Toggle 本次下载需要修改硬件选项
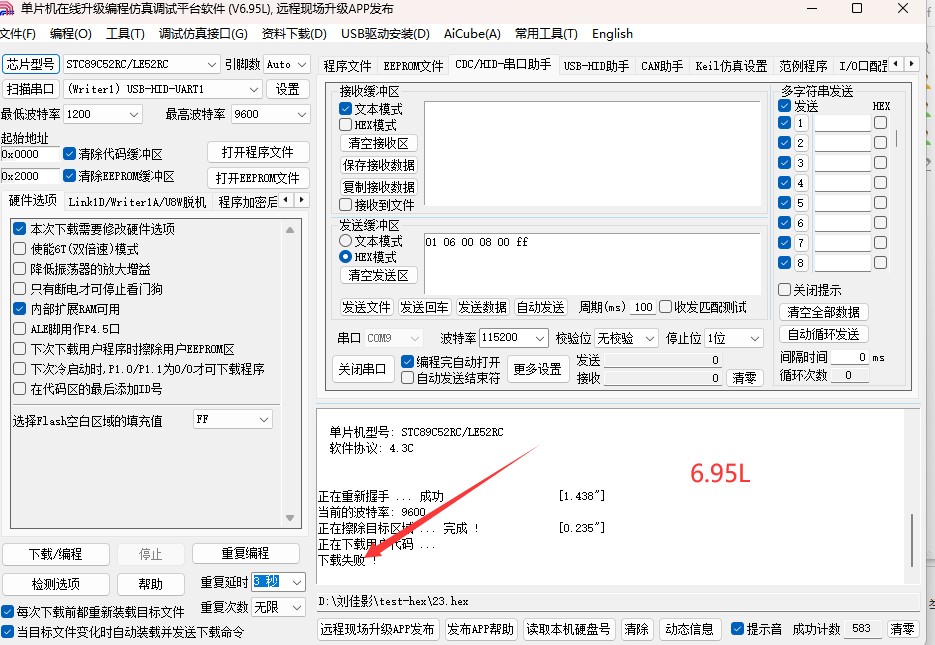The width and height of the screenshot is (935, 645). point(20,229)
